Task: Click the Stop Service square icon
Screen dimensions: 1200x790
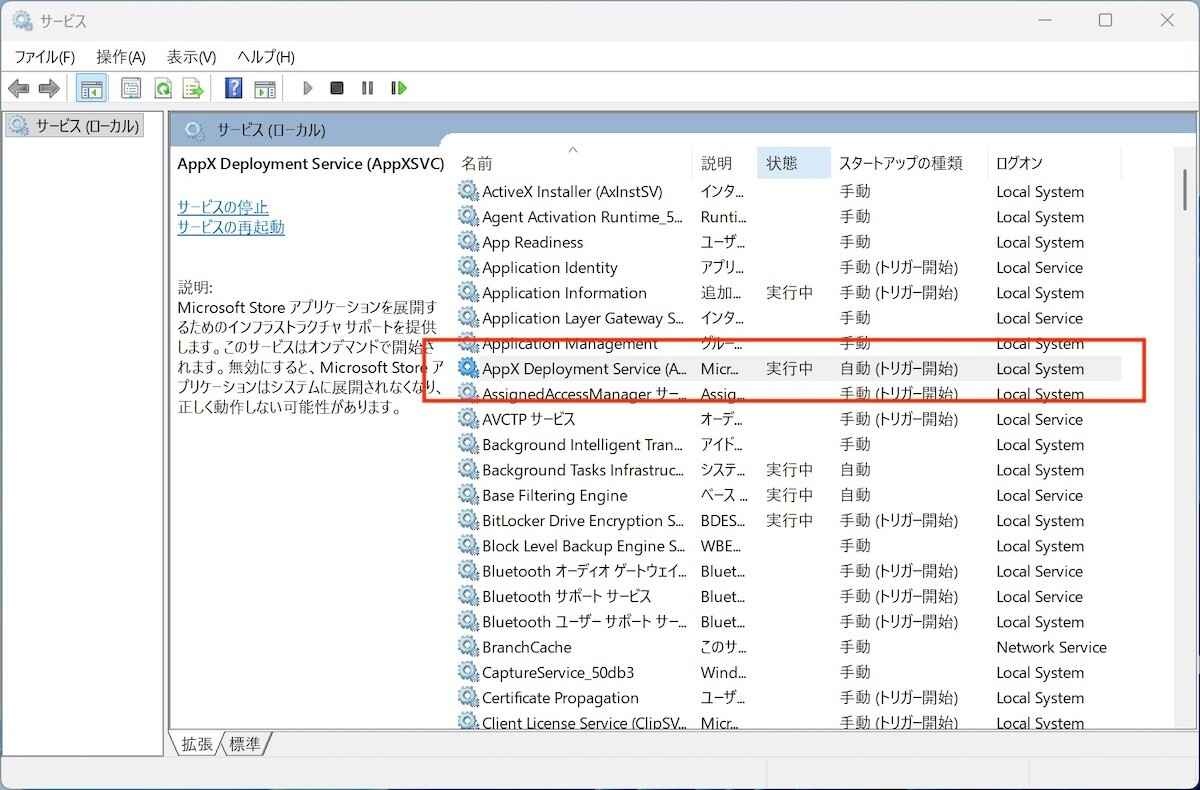Action: (x=337, y=89)
